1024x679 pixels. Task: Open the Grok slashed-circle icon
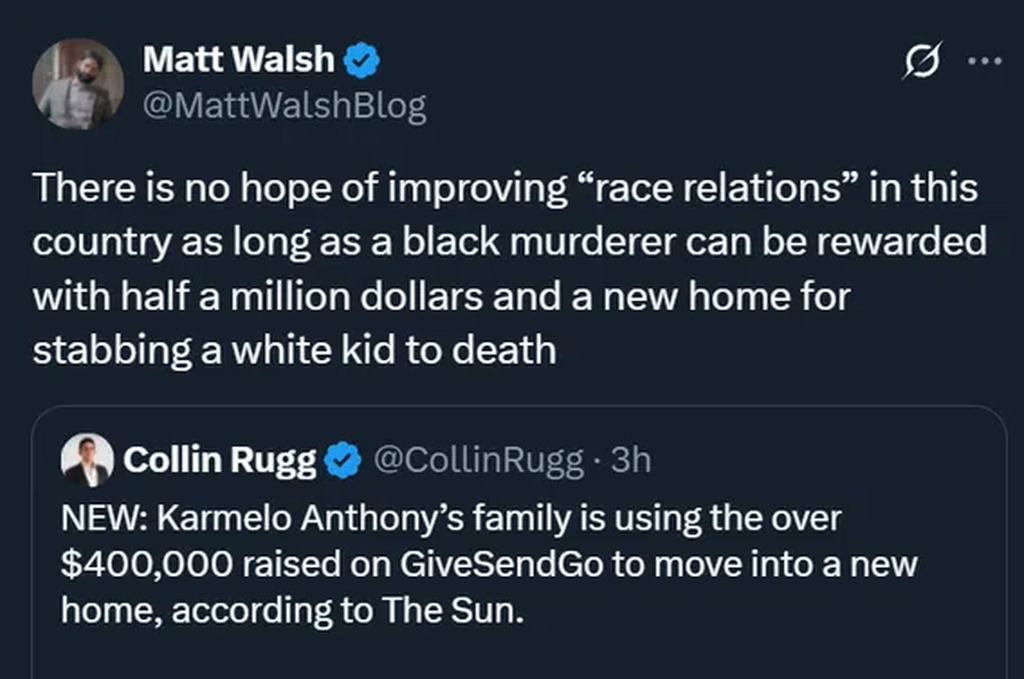919,62
